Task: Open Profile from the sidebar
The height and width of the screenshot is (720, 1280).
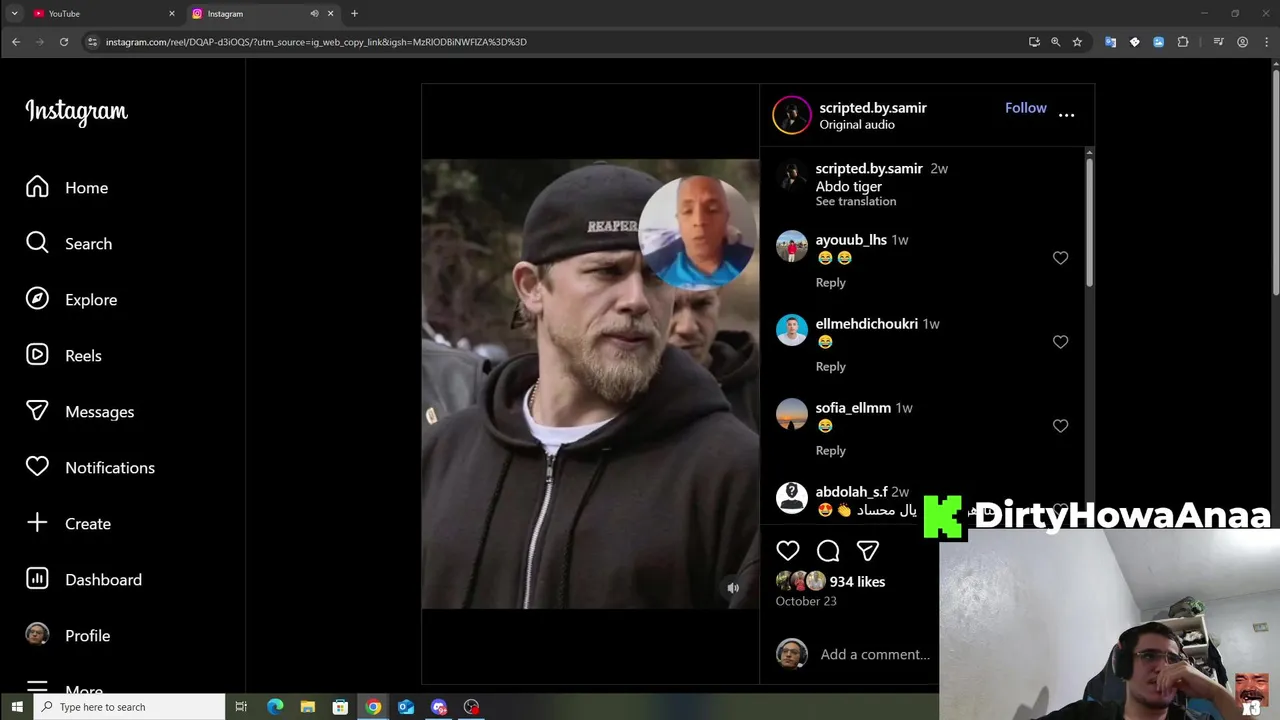Action: click(x=68, y=636)
